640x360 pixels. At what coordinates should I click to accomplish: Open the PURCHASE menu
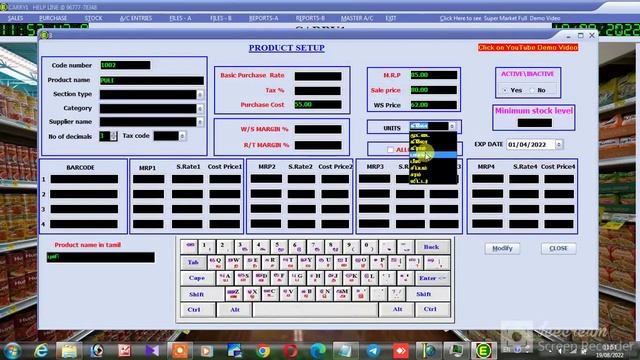(x=53, y=18)
